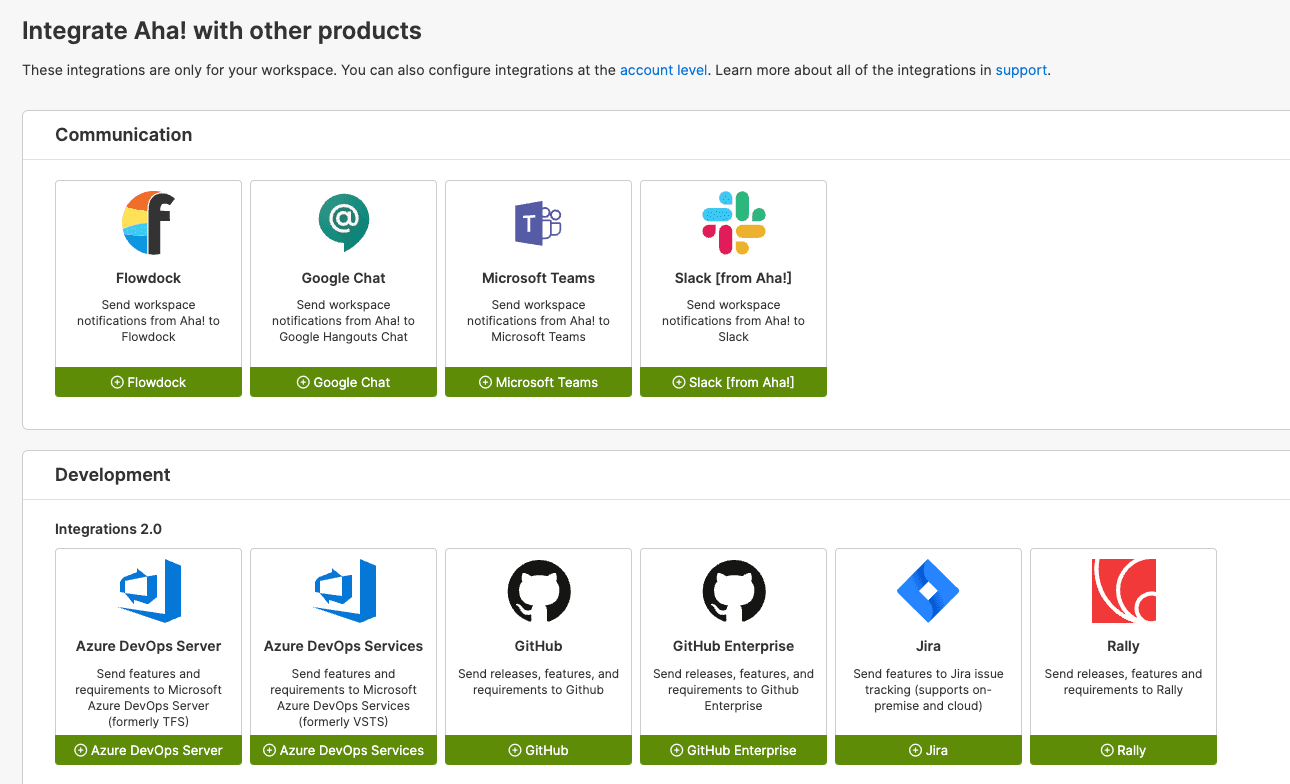Click the Rally description text

1123,682
